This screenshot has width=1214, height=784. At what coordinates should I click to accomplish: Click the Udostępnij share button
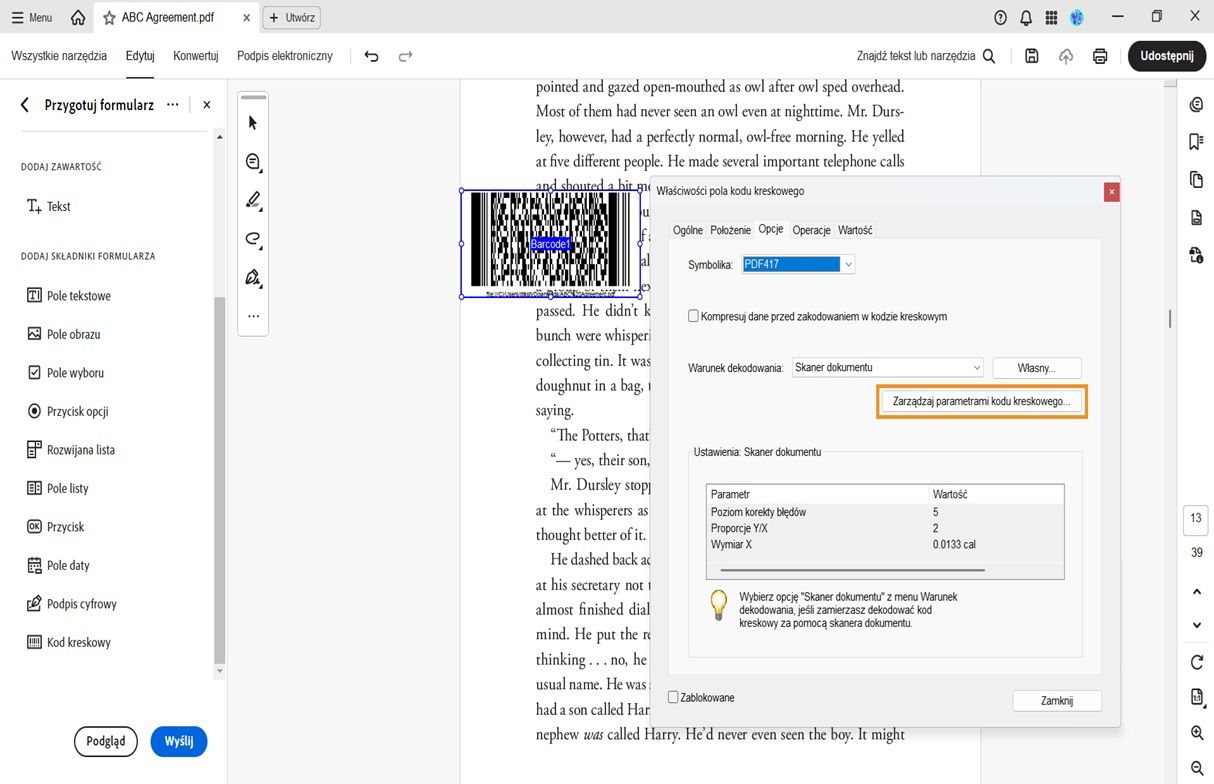pos(1167,56)
